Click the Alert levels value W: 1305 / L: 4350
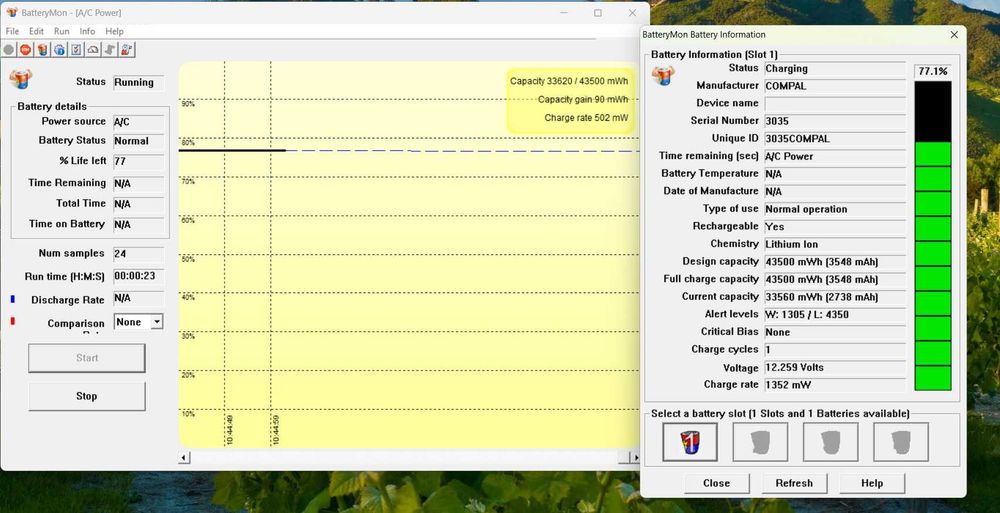Viewport: 1000px width, 513px height. [835, 315]
